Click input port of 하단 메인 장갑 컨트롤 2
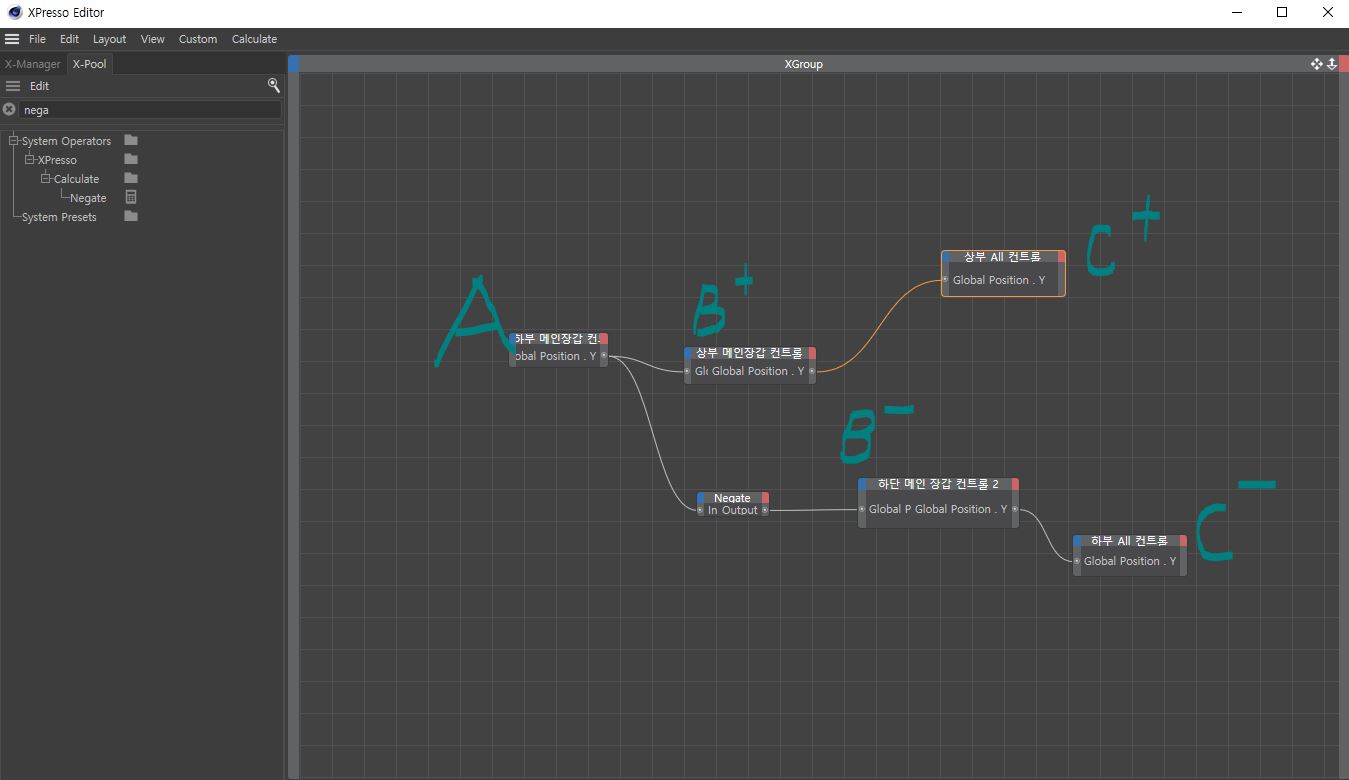The height and width of the screenshot is (780, 1349). pos(862,509)
